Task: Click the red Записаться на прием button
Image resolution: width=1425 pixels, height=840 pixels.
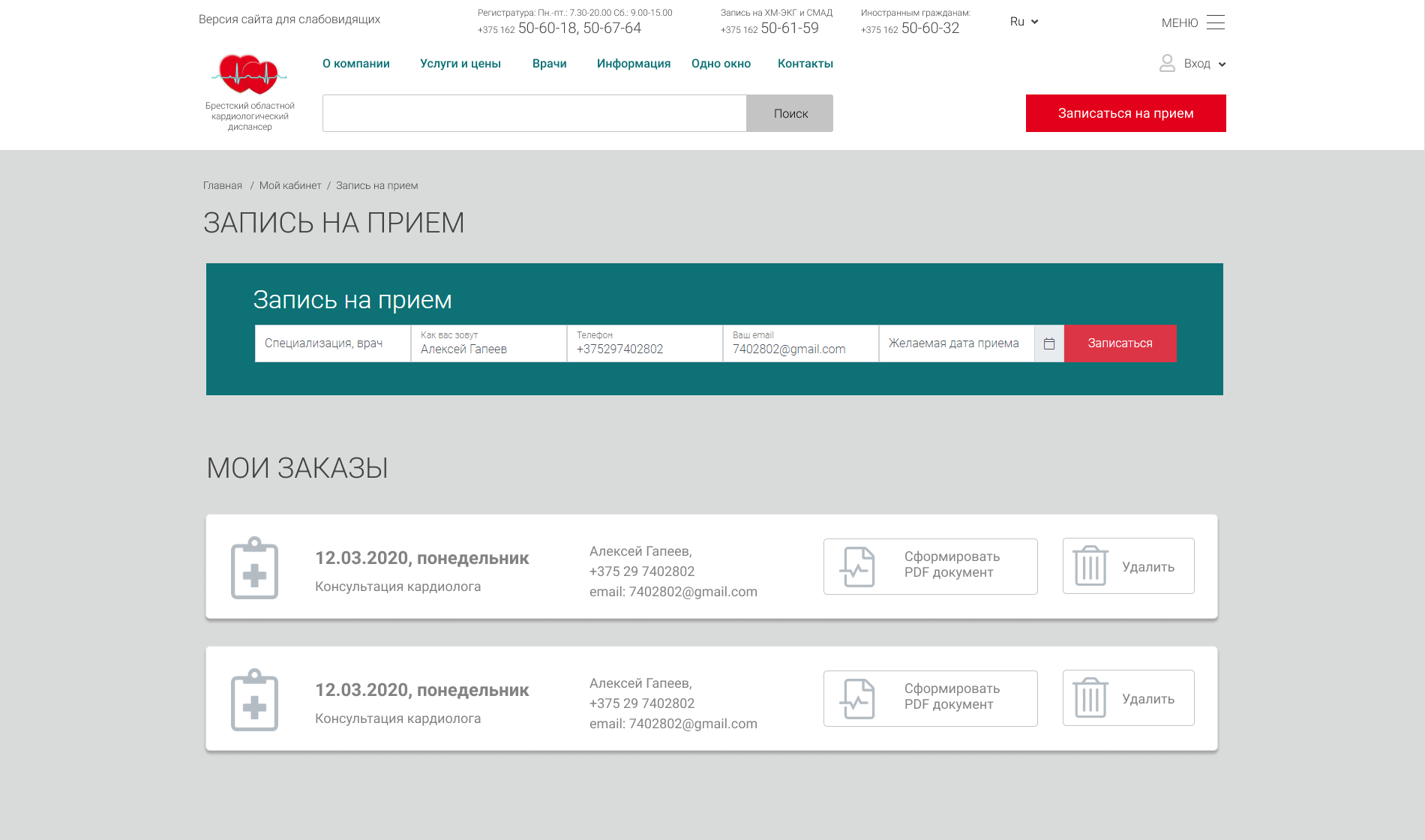Action: [x=1126, y=113]
